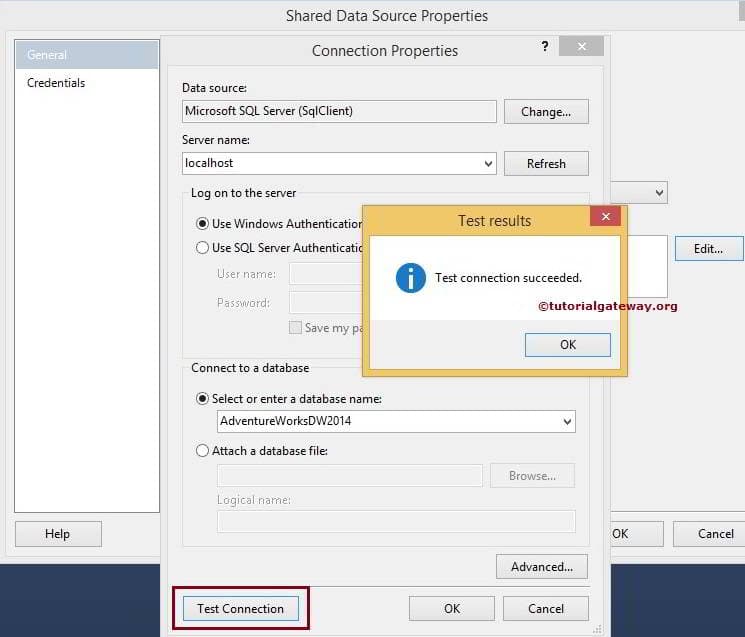This screenshot has height=637, width=745.
Task: Click the Edit... button in Shared Data Source
Action: [709, 249]
